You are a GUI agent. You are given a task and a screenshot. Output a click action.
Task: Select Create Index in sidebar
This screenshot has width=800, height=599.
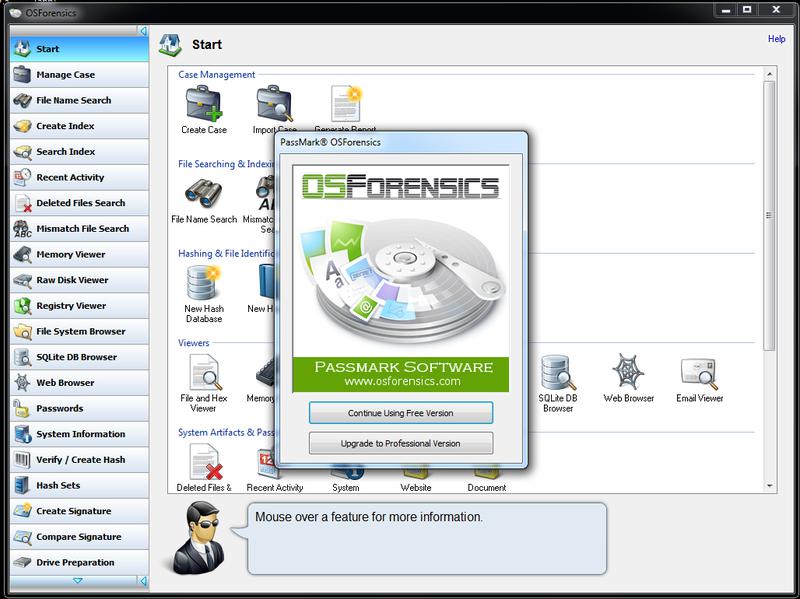[80, 126]
